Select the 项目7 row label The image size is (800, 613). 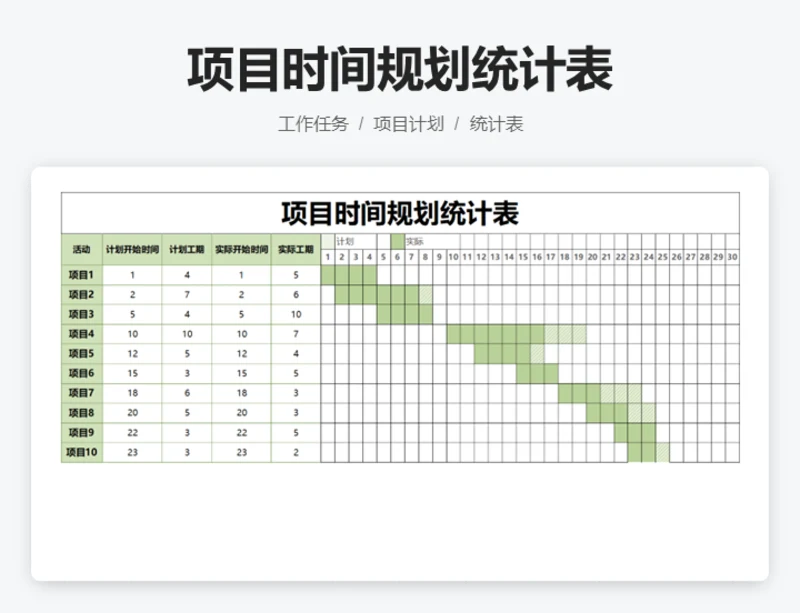[82, 393]
